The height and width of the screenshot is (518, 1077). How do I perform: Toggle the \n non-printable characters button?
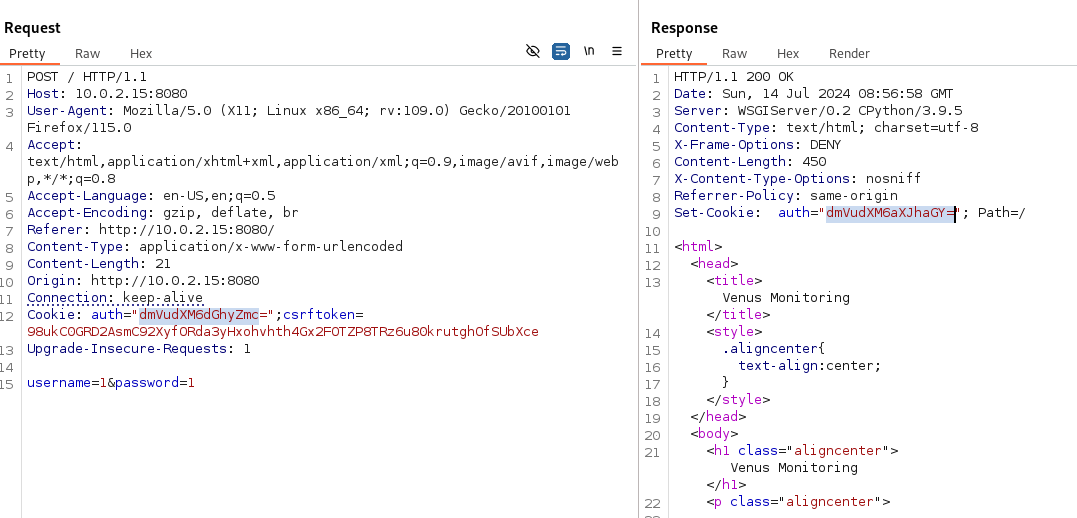589,51
